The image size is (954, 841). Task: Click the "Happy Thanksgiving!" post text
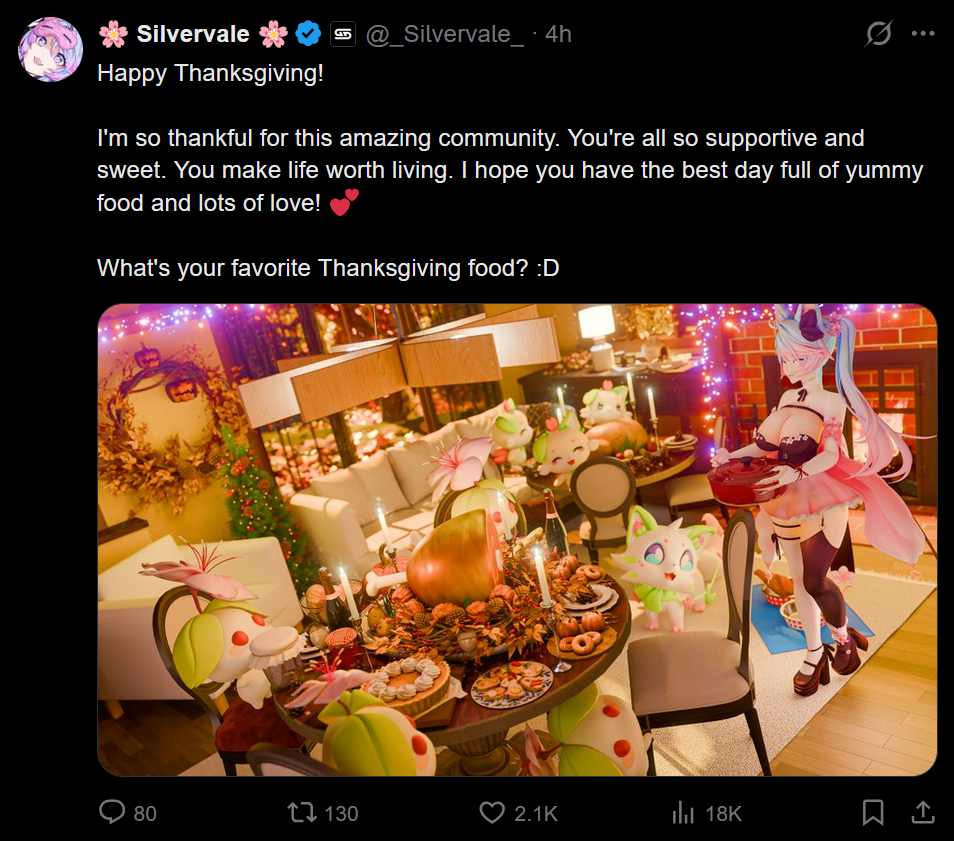[x=211, y=74]
